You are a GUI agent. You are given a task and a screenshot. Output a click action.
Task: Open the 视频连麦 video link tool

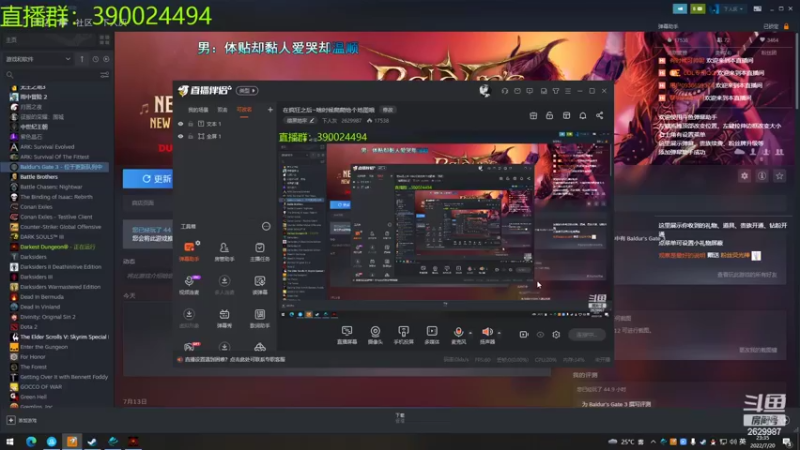pos(189,285)
